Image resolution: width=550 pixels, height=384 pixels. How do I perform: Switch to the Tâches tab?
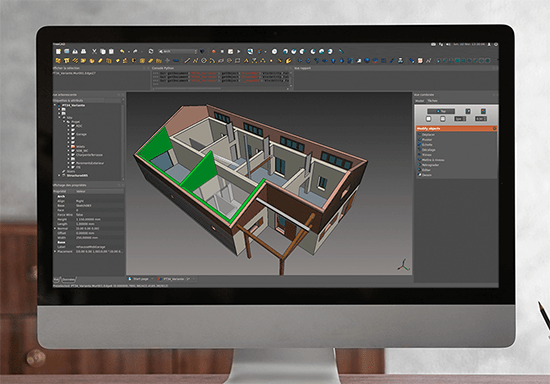432,101
